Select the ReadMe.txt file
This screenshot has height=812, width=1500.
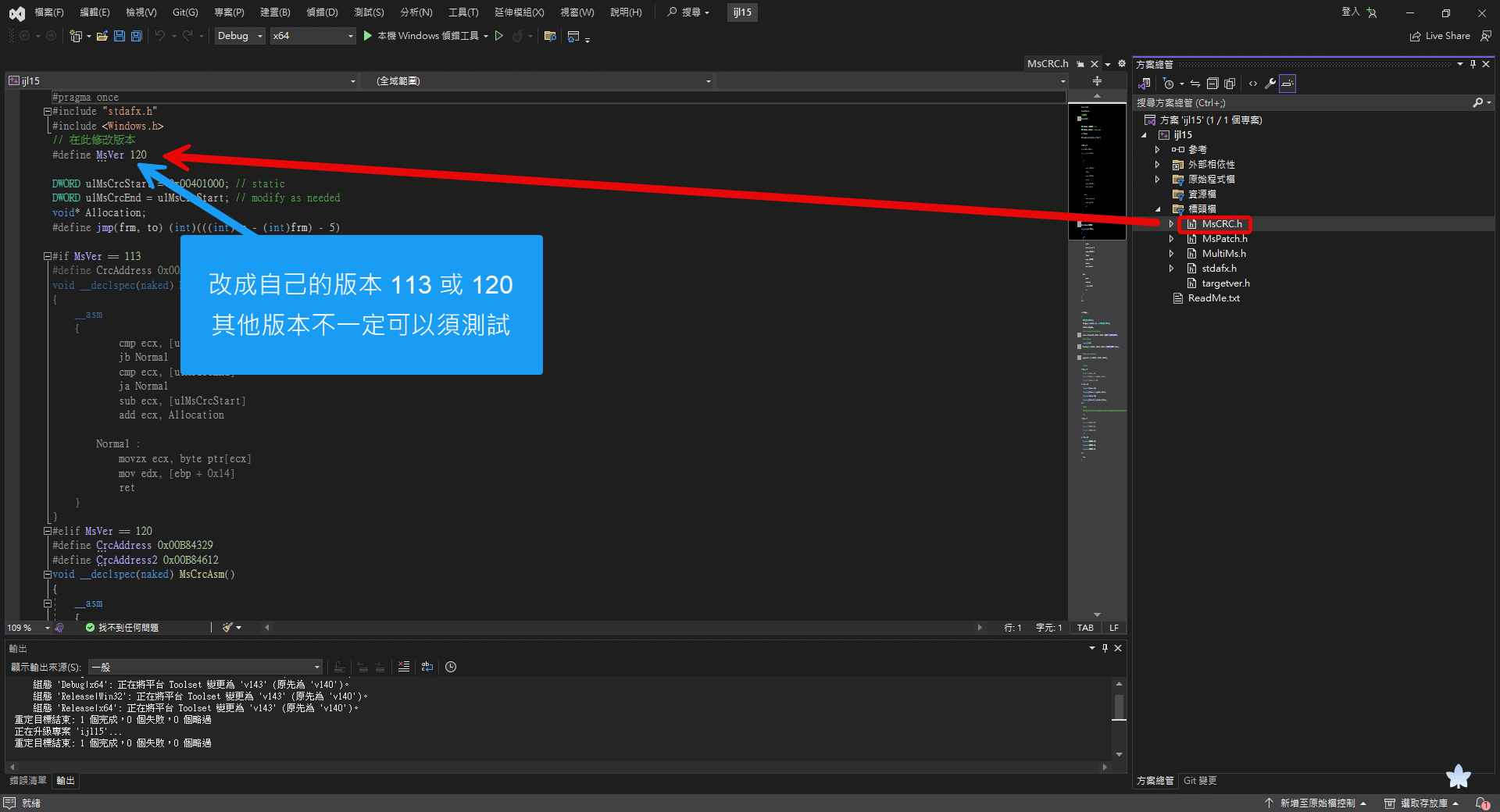pos(1213,298)
